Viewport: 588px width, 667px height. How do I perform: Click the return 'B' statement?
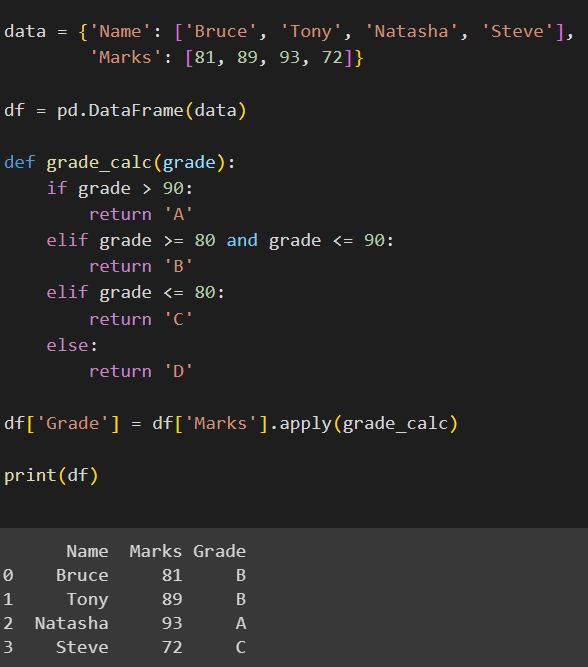pos(141,267)
